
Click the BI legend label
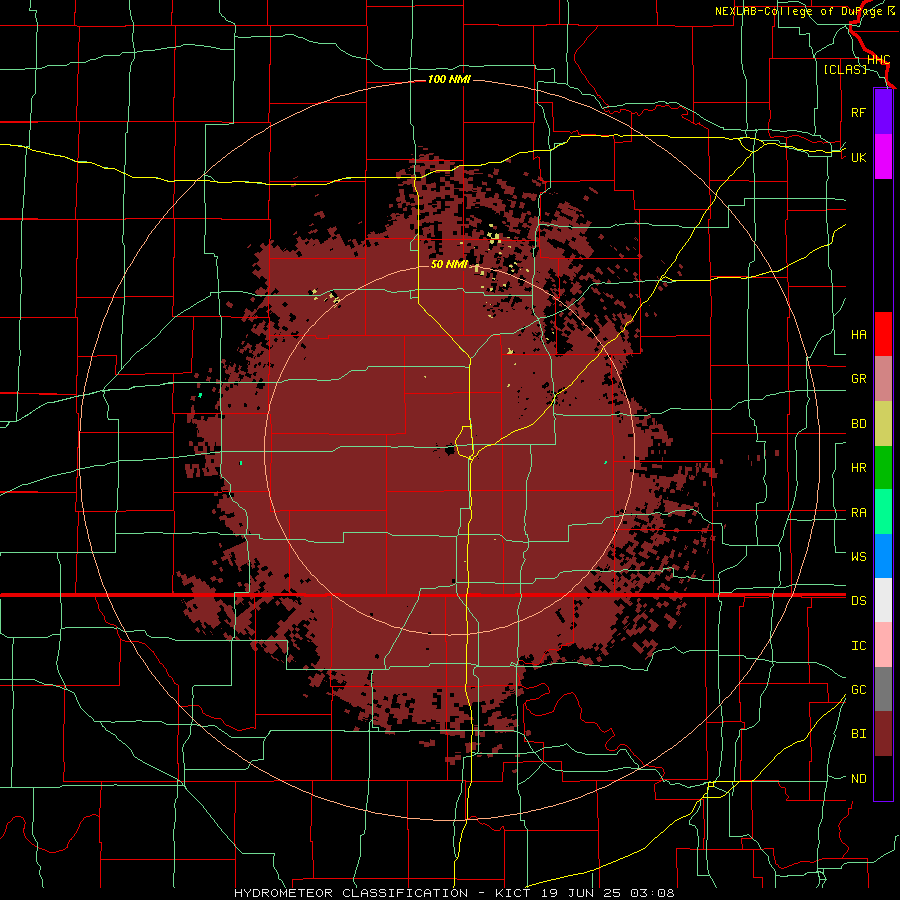858,734
